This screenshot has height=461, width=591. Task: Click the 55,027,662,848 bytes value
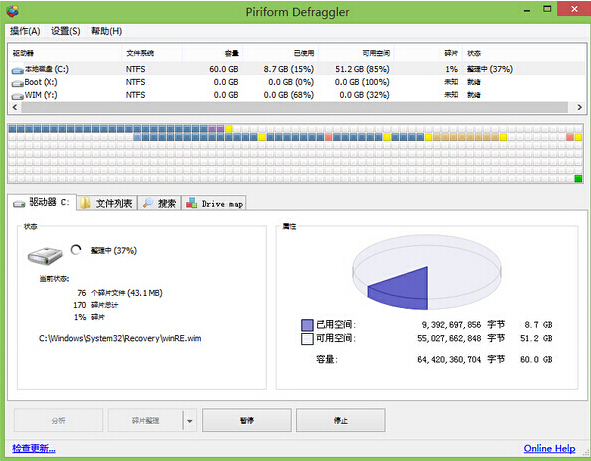point(449,338)
